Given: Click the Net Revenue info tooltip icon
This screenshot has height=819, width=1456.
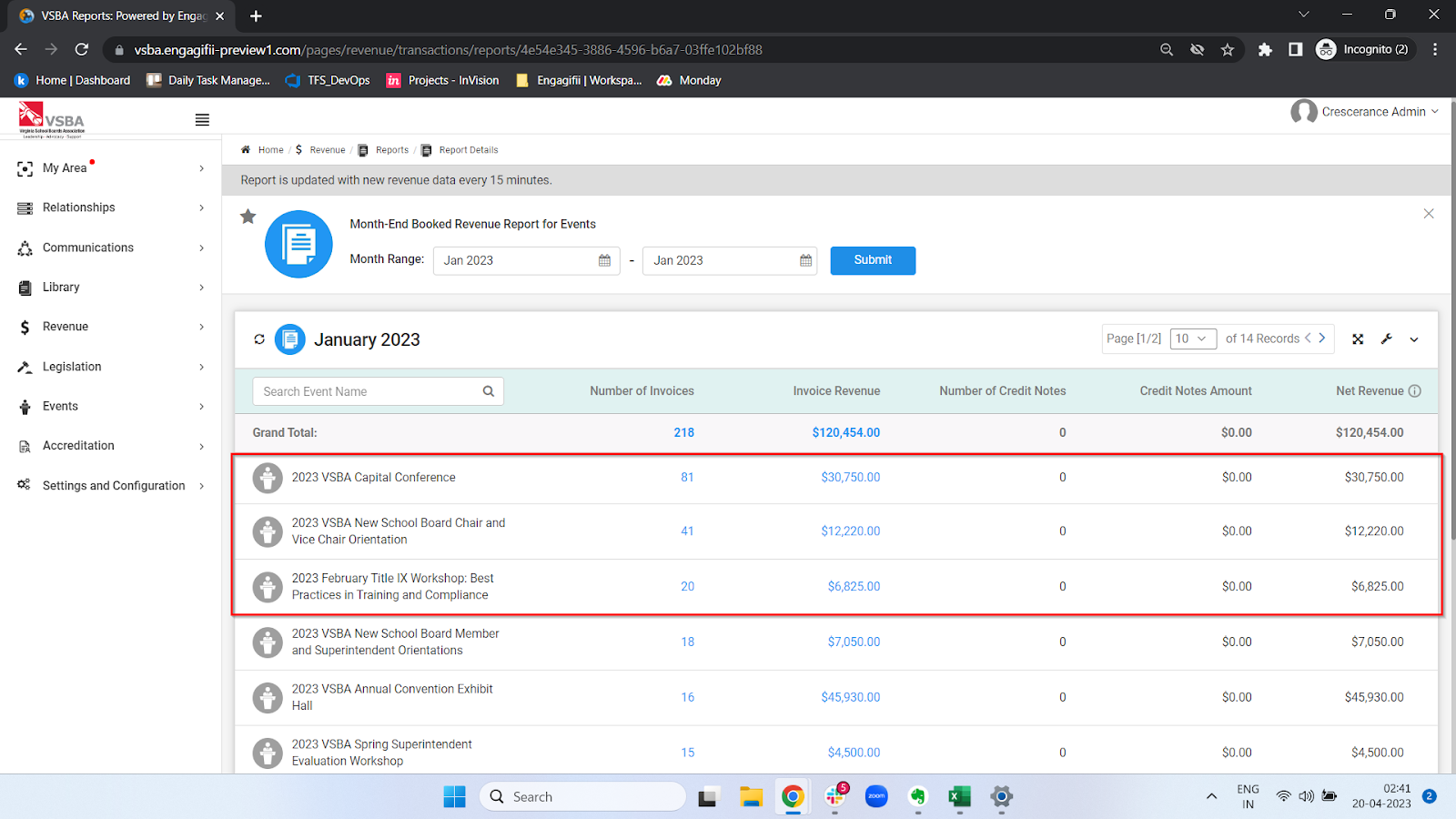Looking at the screenshot, I should (1415, 390).
